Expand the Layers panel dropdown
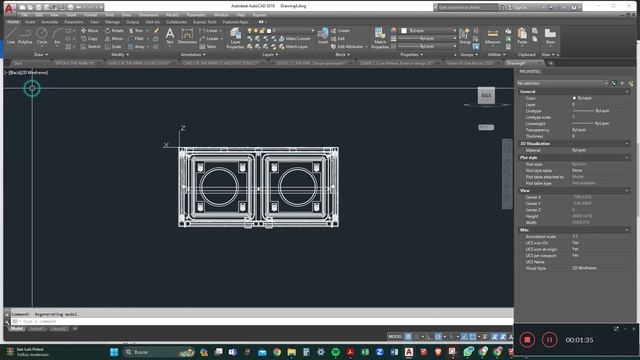Viewport: 640px width, 360px height. click(270, 54)
